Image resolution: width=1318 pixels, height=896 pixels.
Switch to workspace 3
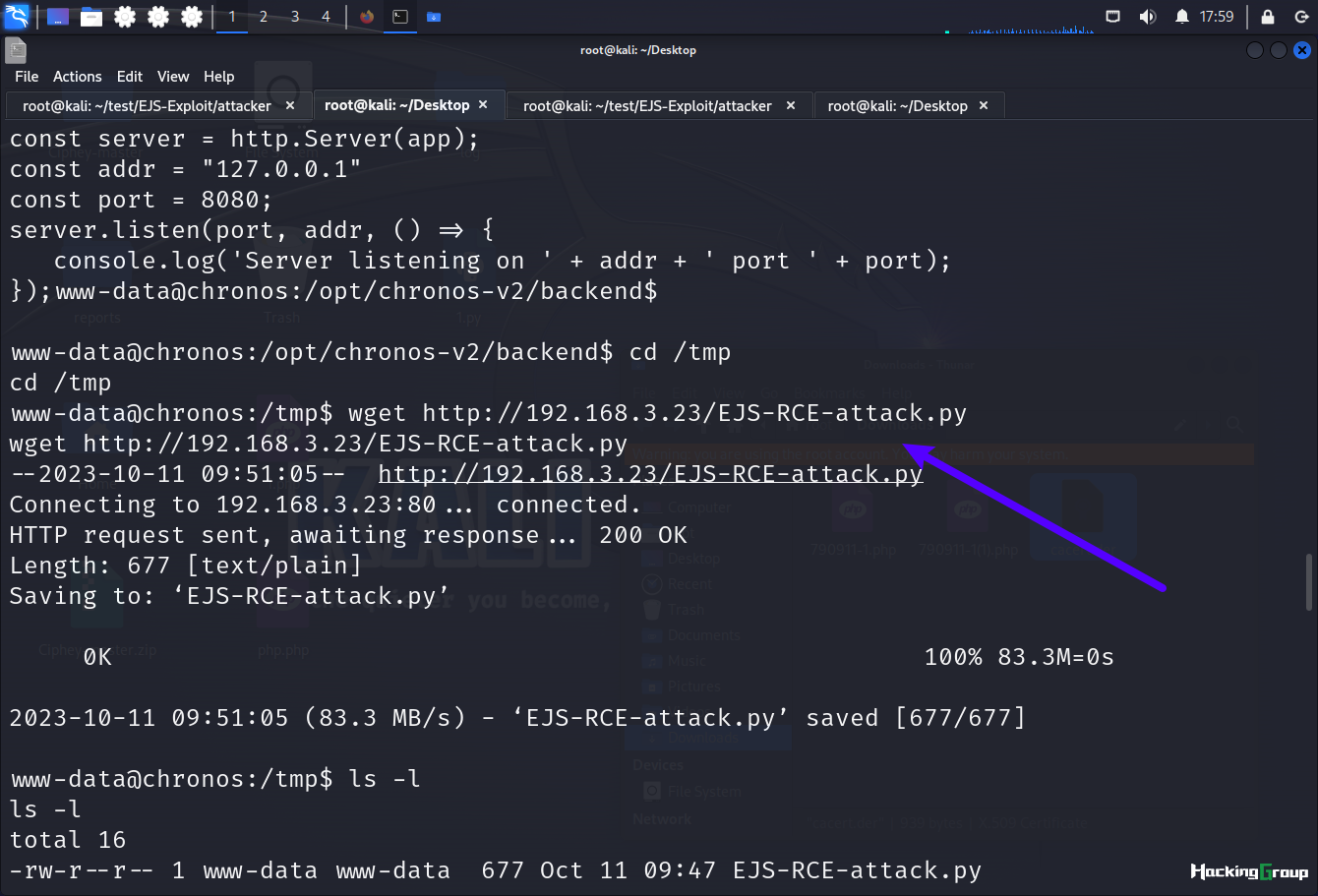point(295,17)
